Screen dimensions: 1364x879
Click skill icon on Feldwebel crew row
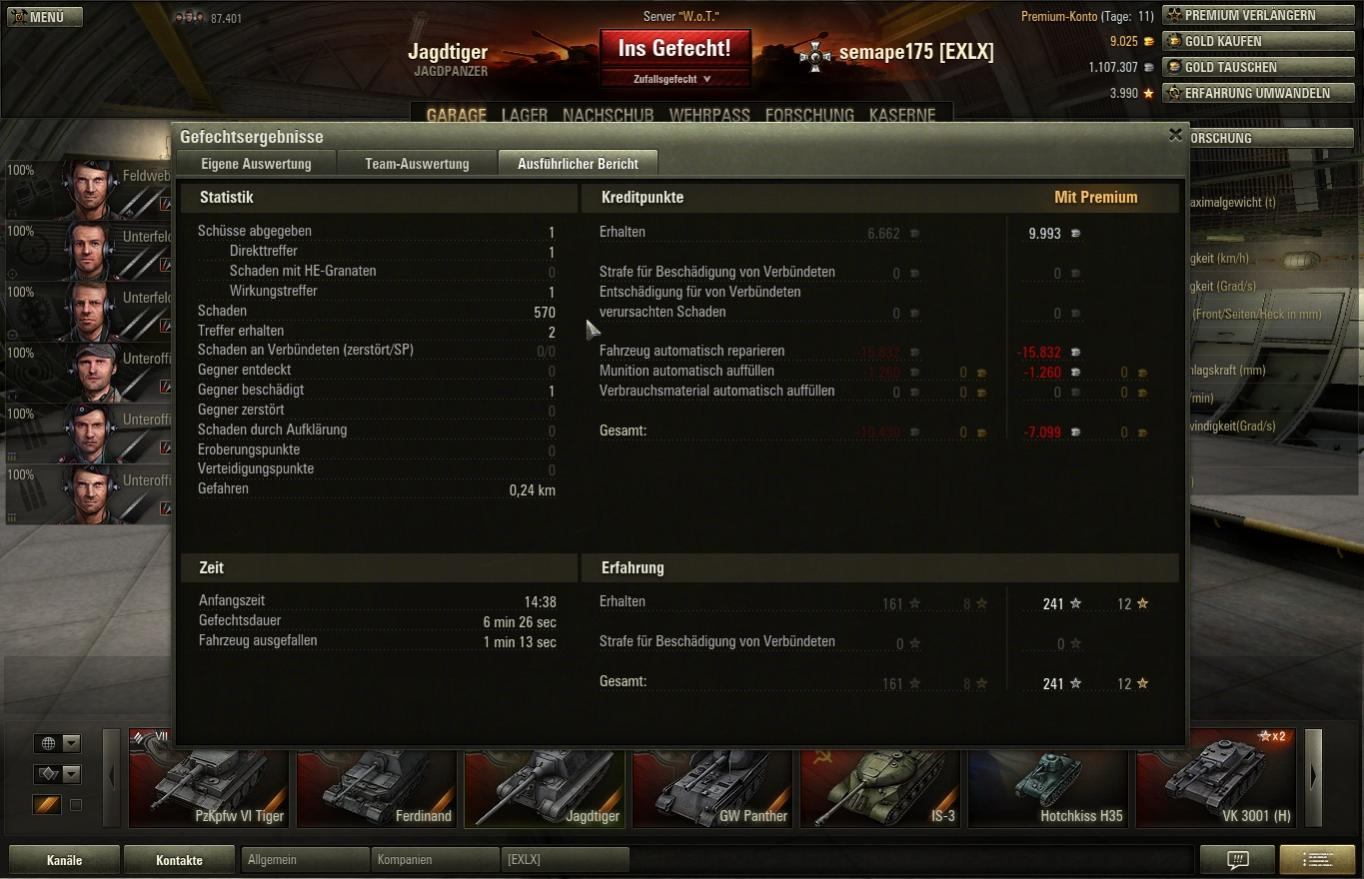(165, 204)
